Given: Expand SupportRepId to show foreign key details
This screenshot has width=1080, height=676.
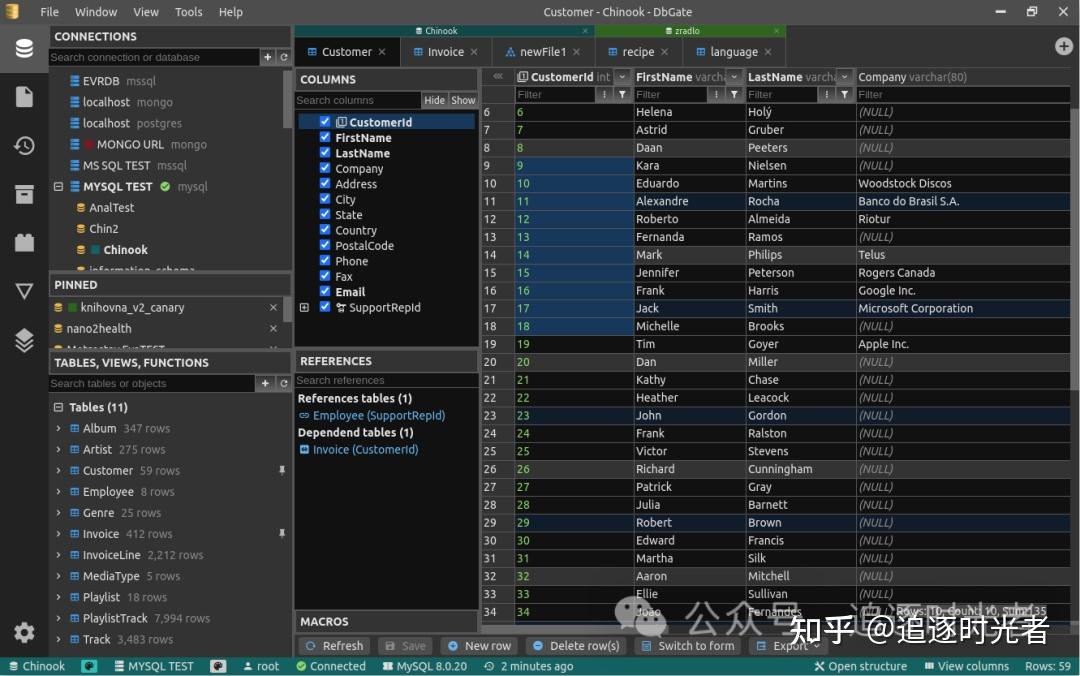Looking at the screenshot, I should point(305,308).
